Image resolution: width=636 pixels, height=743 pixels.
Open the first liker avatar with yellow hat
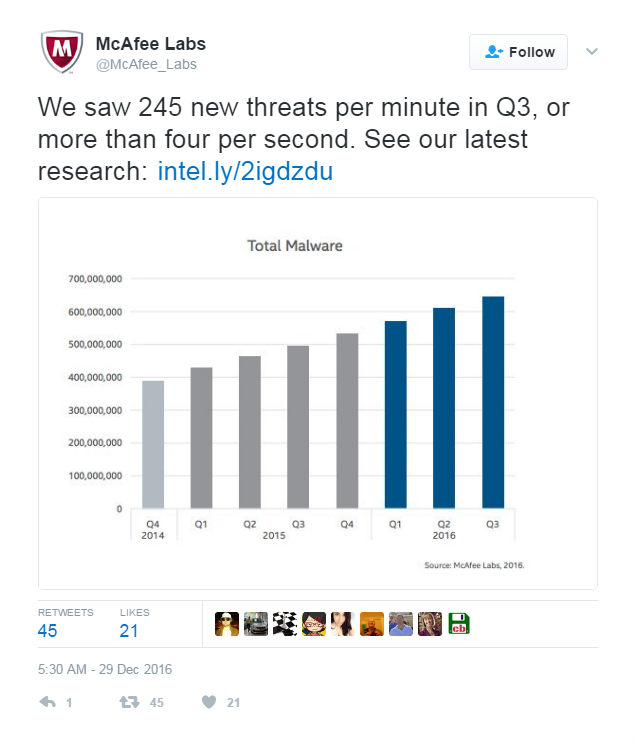pos(227,624)
